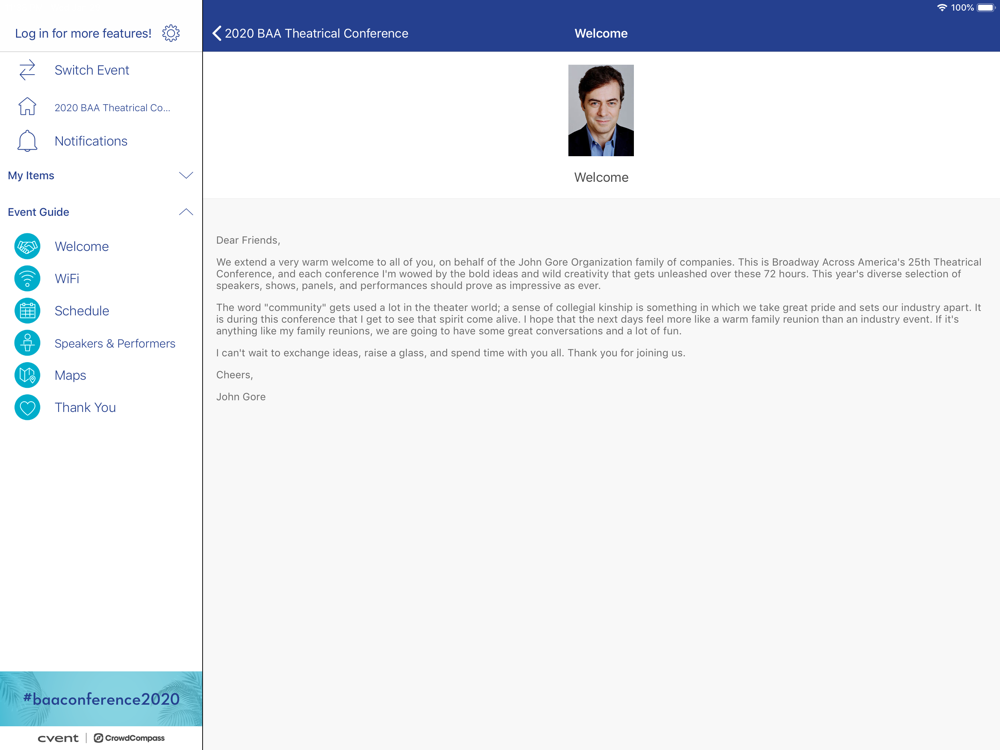Click the Welcome title in header bar
Image resolution: width=1000 pixels, height=750 pixels.
(601, 33)
